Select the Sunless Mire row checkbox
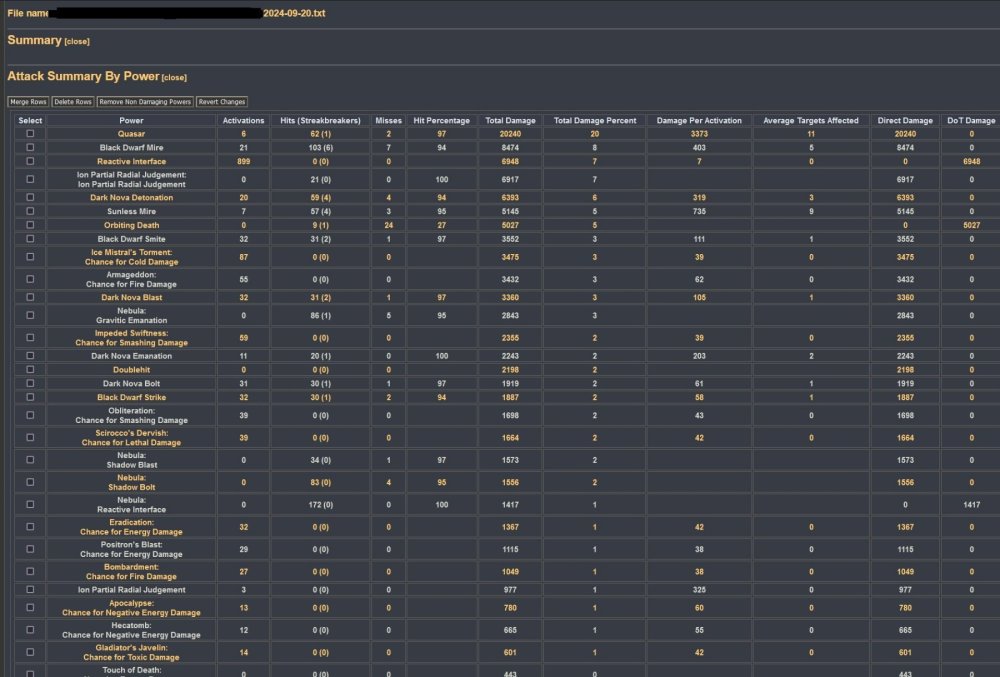This screenshot has height=677, width=1000. pos(30,211)
